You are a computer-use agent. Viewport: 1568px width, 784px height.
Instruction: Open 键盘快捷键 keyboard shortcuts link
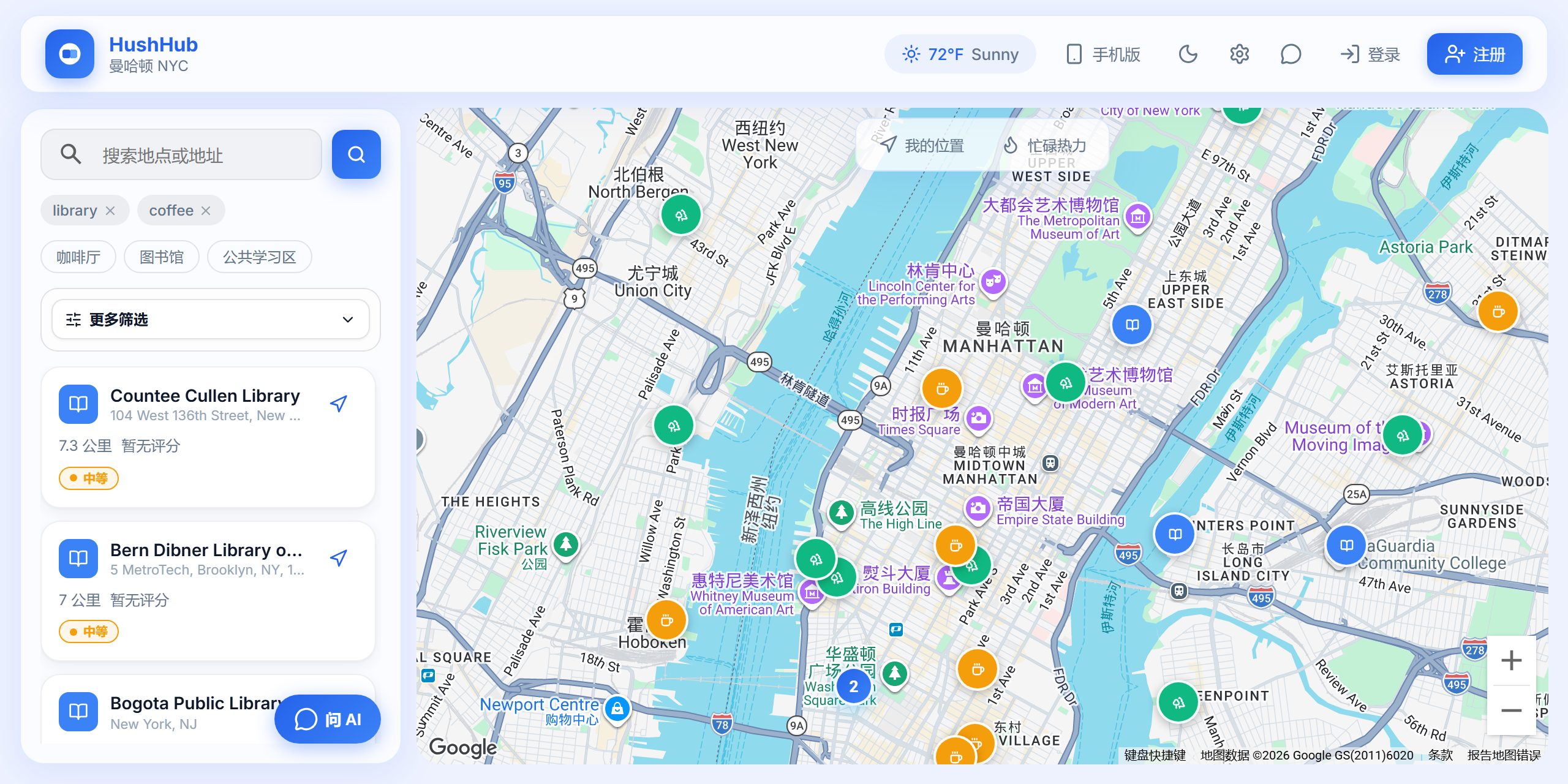[1155, 755]
